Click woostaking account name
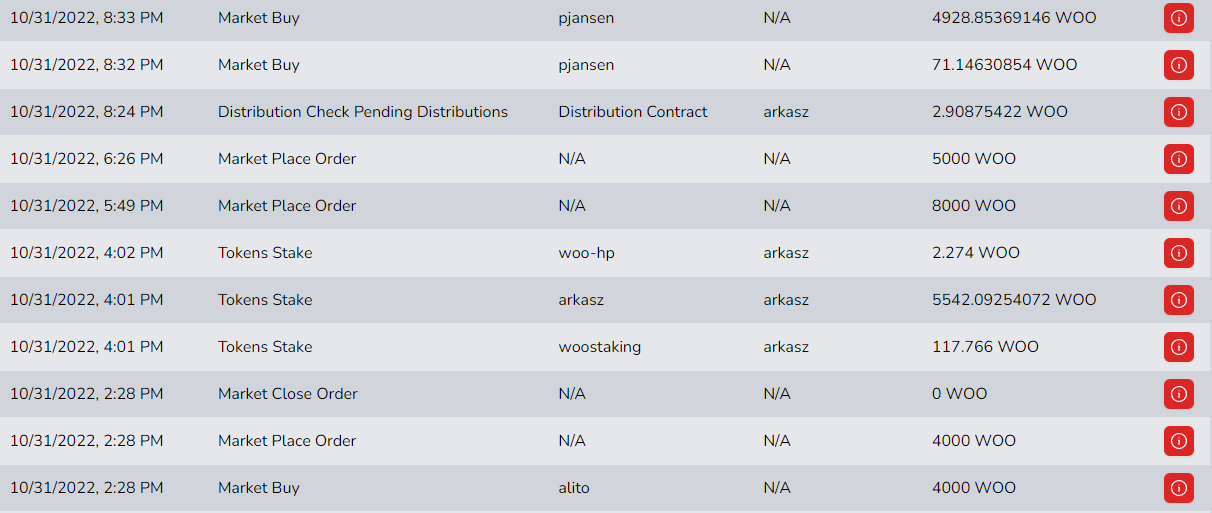 [600, 347]
